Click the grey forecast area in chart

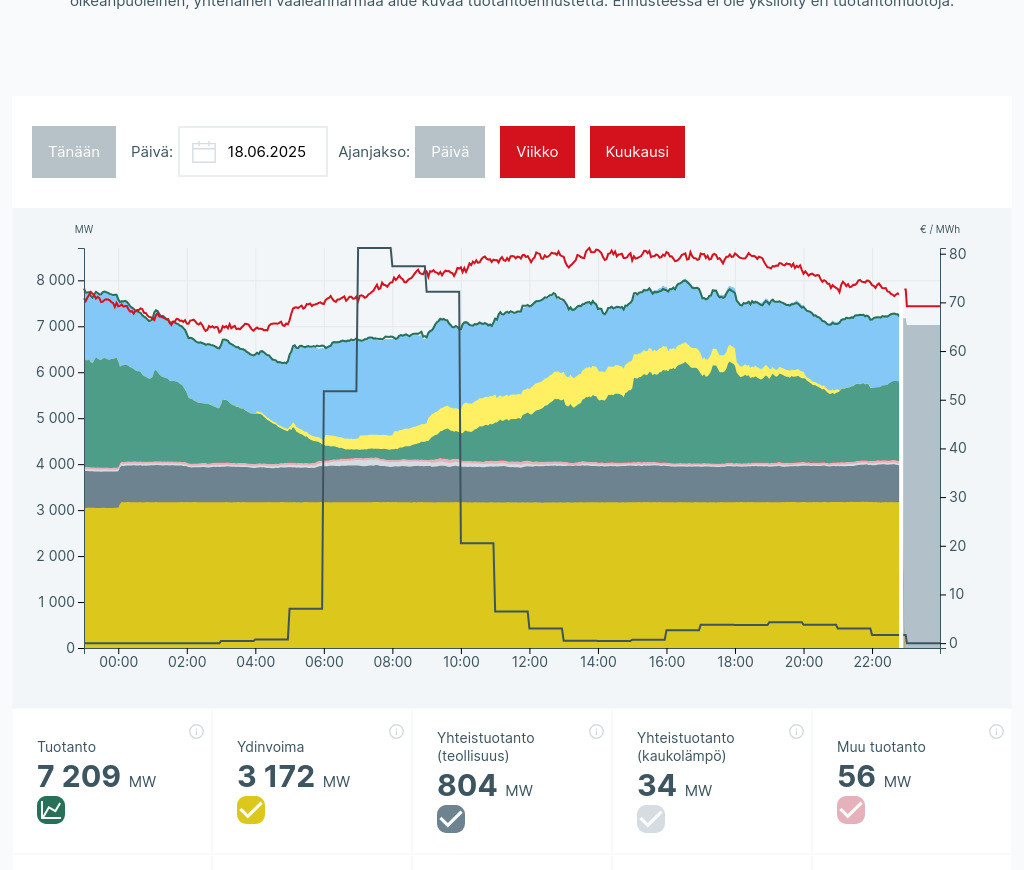(x=921, y=480)
